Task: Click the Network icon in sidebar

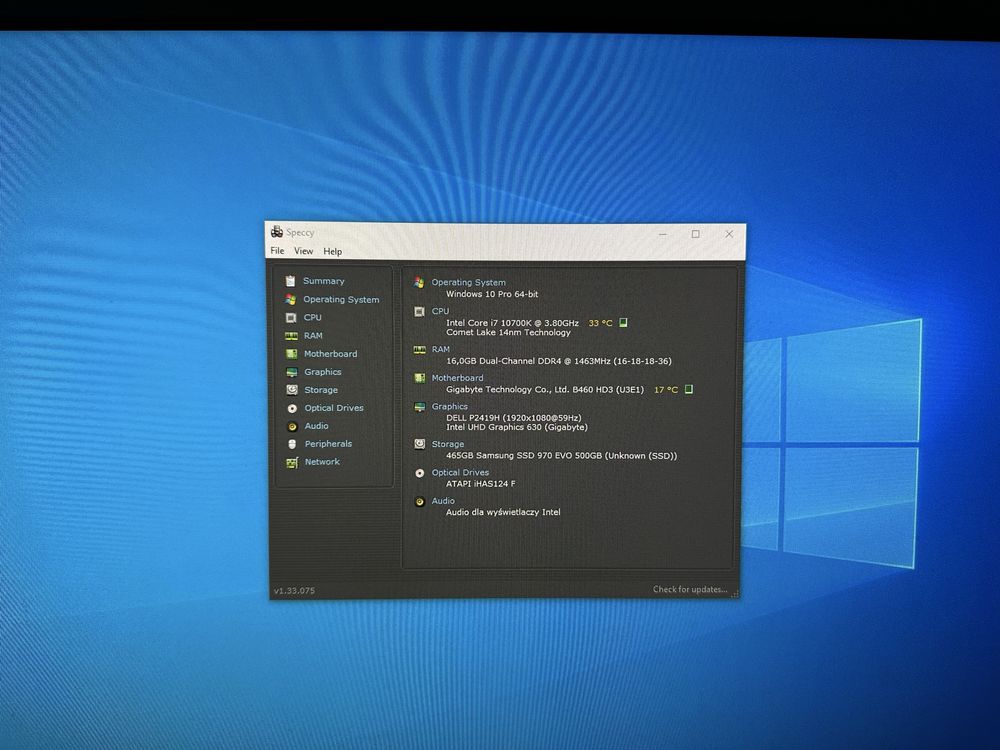Action: point(292,462)
